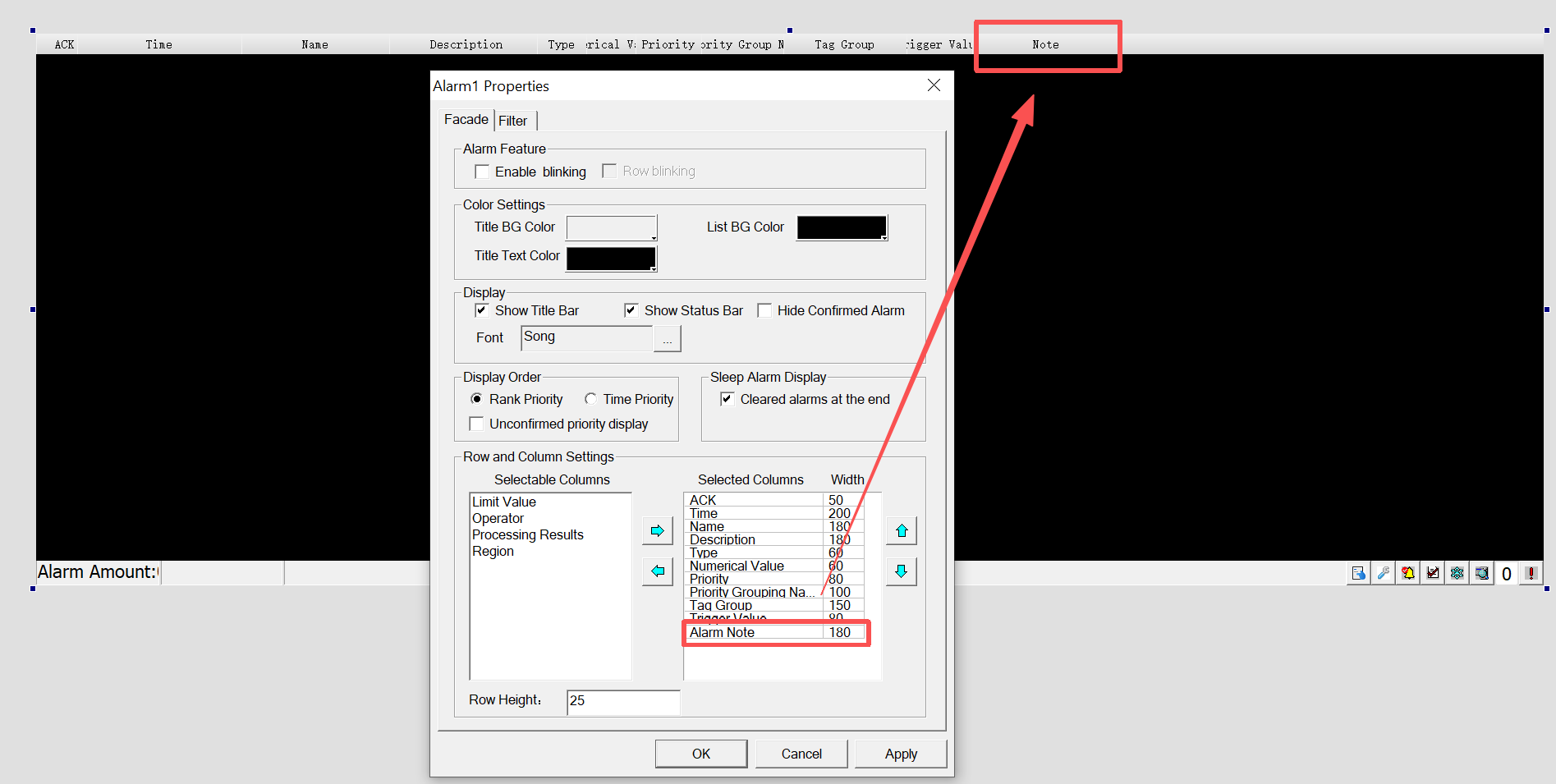Click the yellow bell alarm icon
1556x784 pixels.
(1407, 573)
